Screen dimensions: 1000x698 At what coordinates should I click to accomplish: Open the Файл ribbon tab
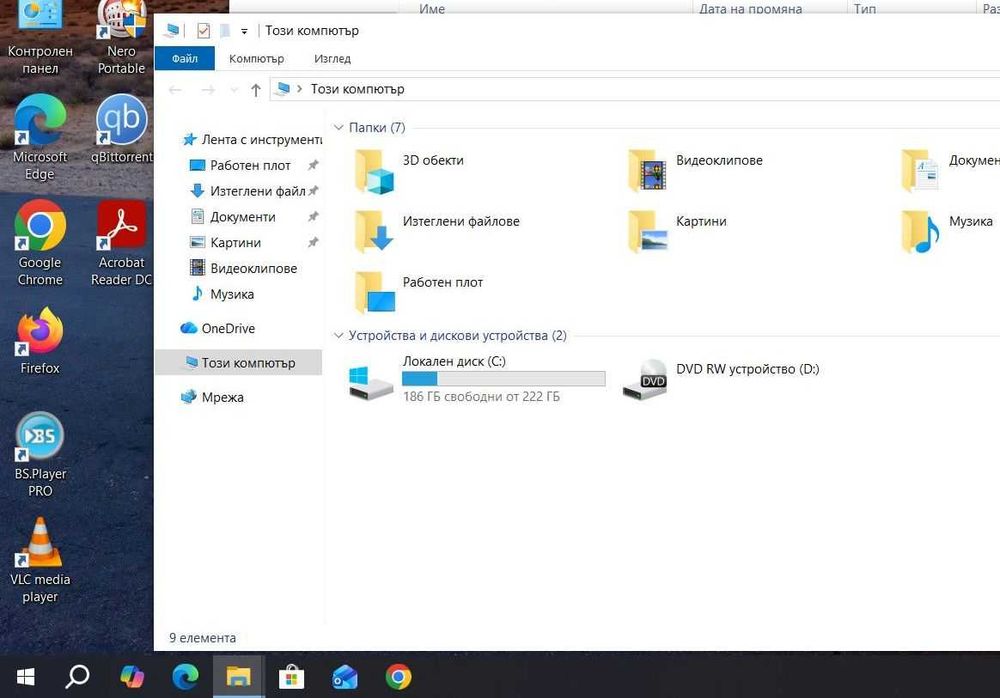pos(185,59)
